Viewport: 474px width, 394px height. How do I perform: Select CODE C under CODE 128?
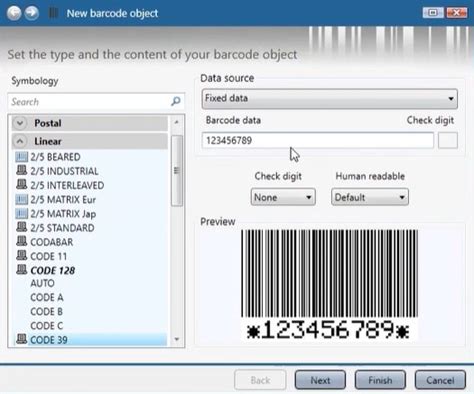46,326
